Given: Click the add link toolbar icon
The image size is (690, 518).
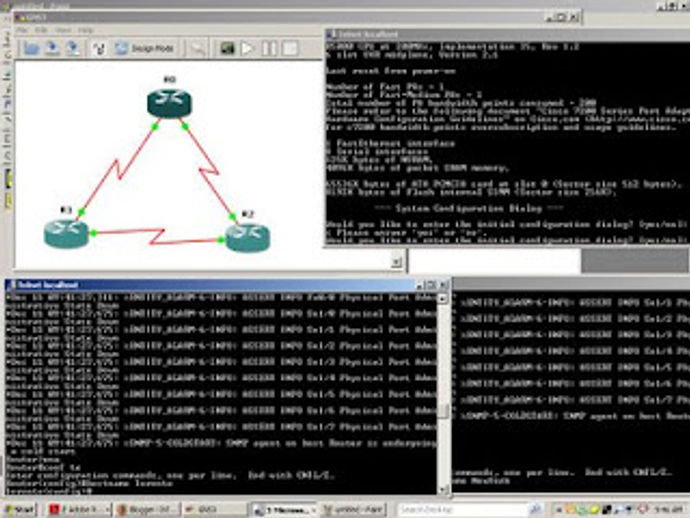Looking at the screenshot, I should pyautogui.click(x=99, y=48).
